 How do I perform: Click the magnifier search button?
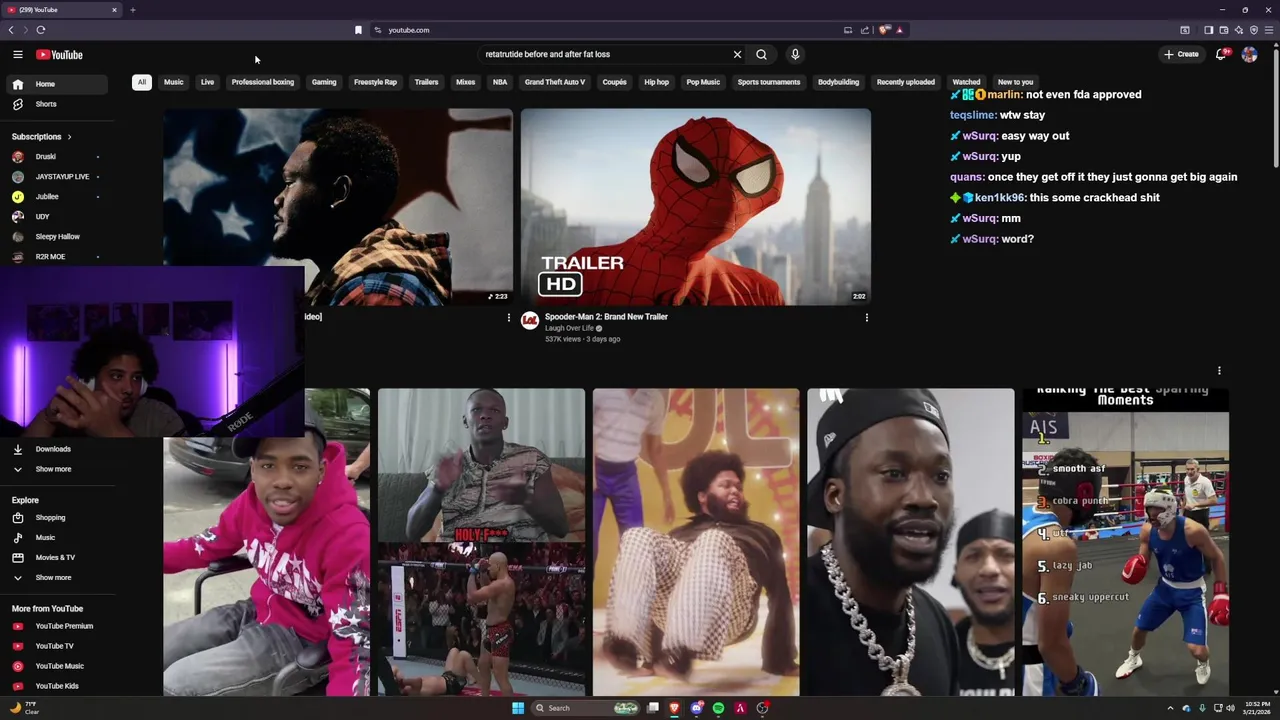[761, 55]
